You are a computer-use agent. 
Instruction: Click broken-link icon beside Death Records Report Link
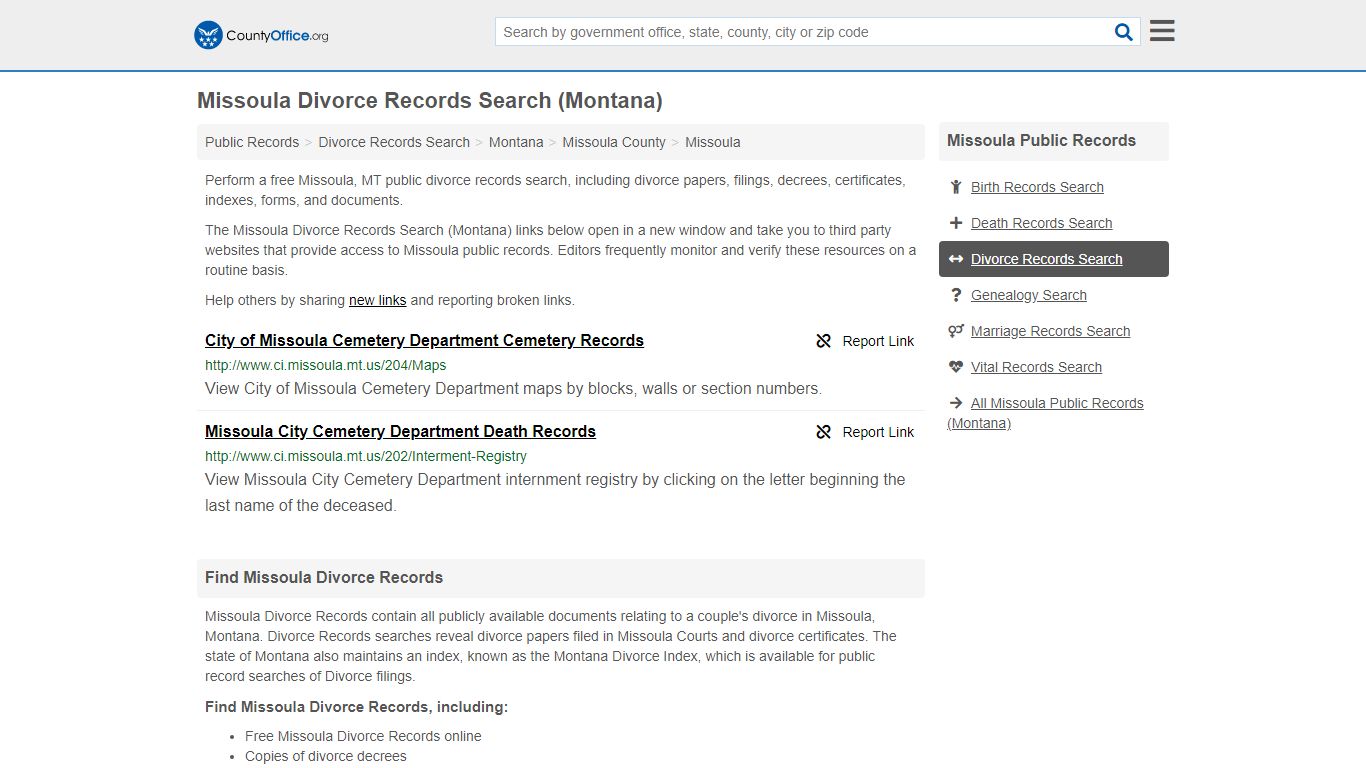(x=824, y=432)
